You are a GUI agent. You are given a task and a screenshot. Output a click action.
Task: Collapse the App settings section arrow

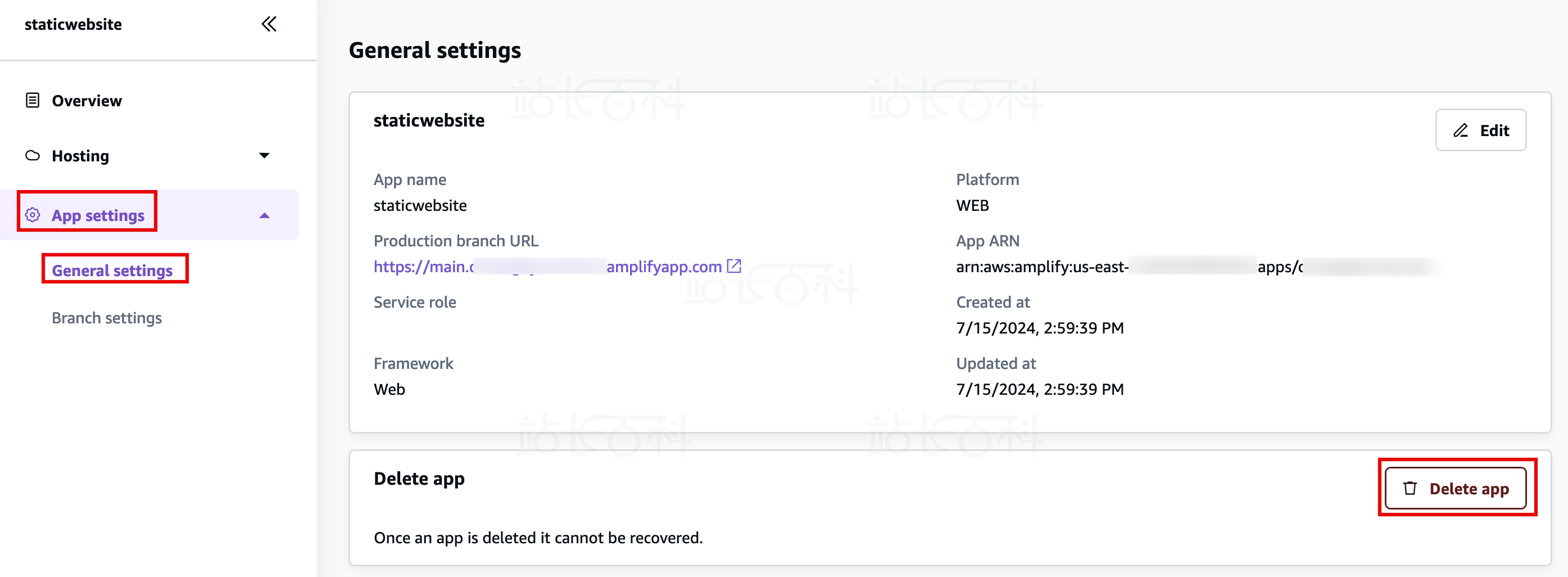(x=264, y=216)
